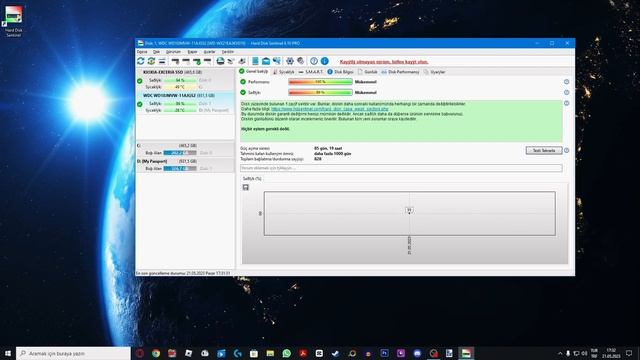Viewport: 640px width, 360px height.
Task: Click the Performans 100 % bar
Action: [320, 82]
